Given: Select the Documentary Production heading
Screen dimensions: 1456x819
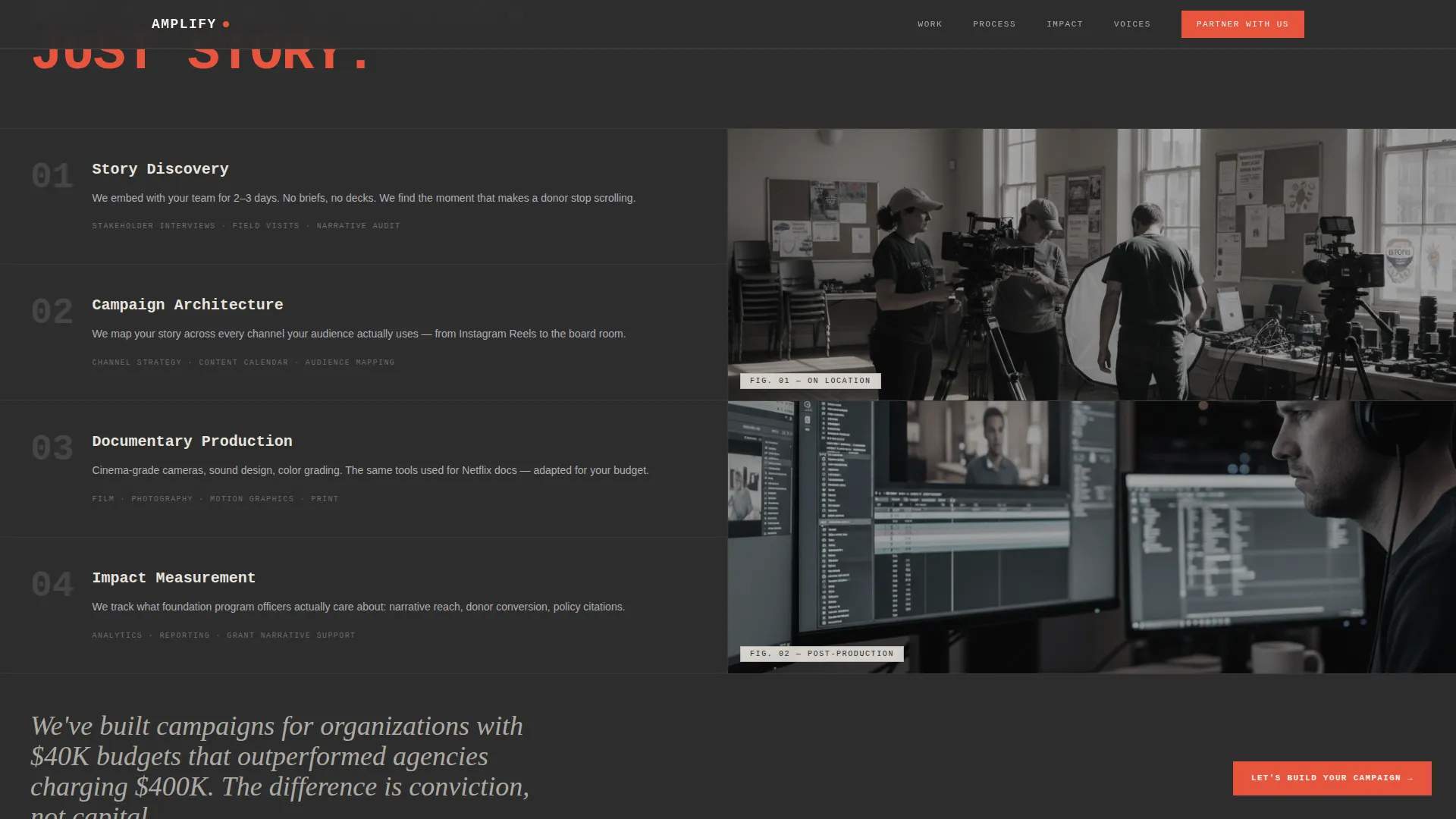Looking at the screenshot, I should coord(192,441).
